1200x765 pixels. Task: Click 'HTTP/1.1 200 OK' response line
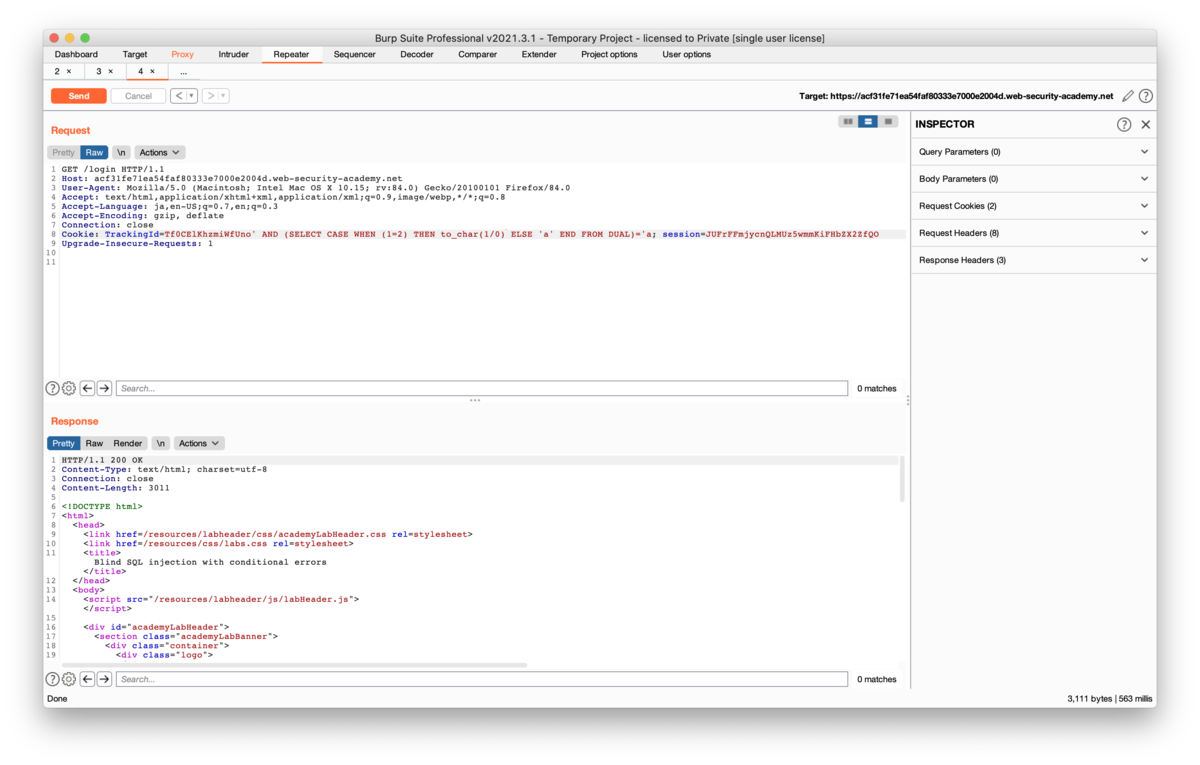[102, 460]
